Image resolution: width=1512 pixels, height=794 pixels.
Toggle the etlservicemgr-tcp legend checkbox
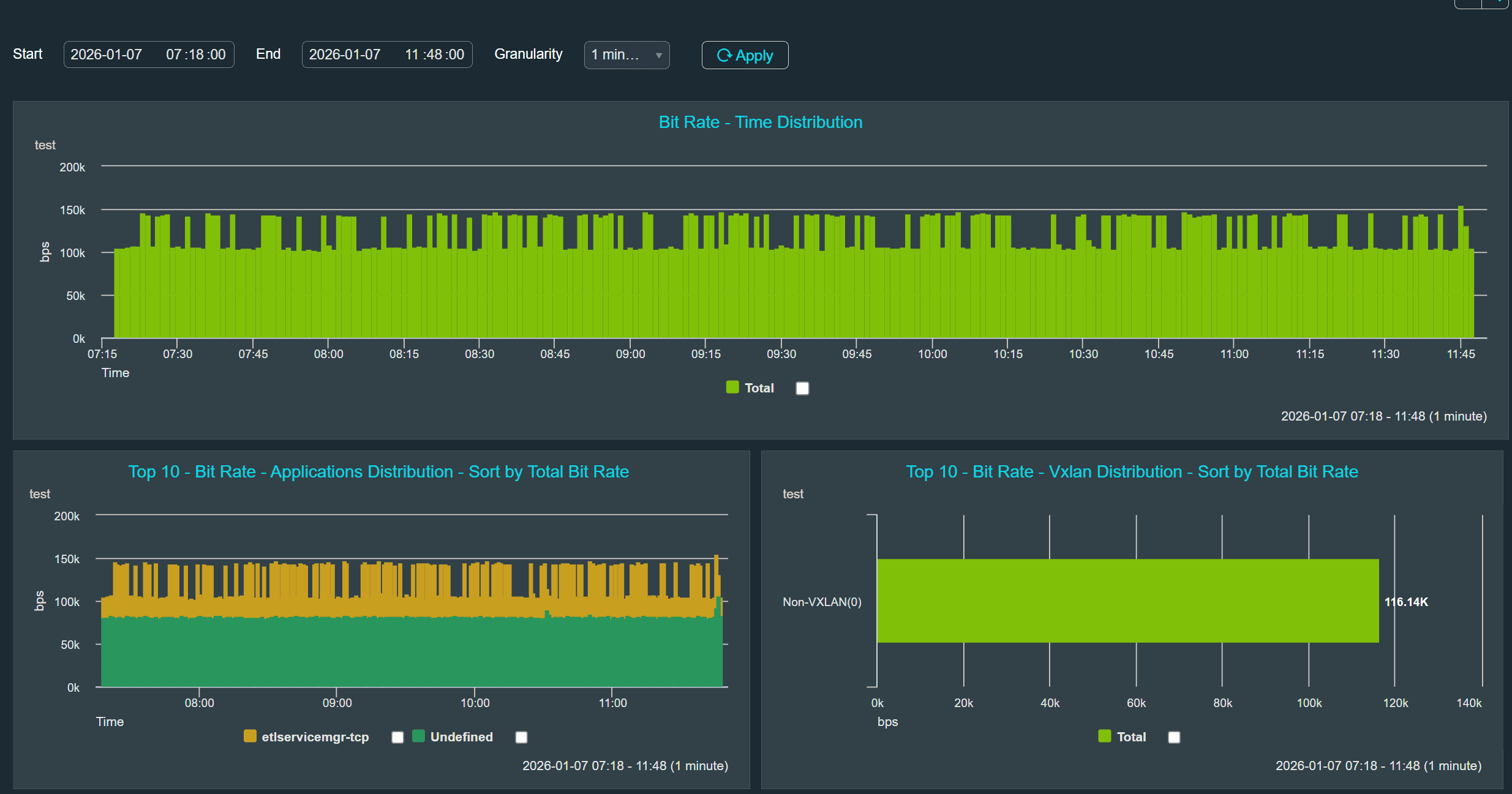pyautogui.click(x=397, y=737)
